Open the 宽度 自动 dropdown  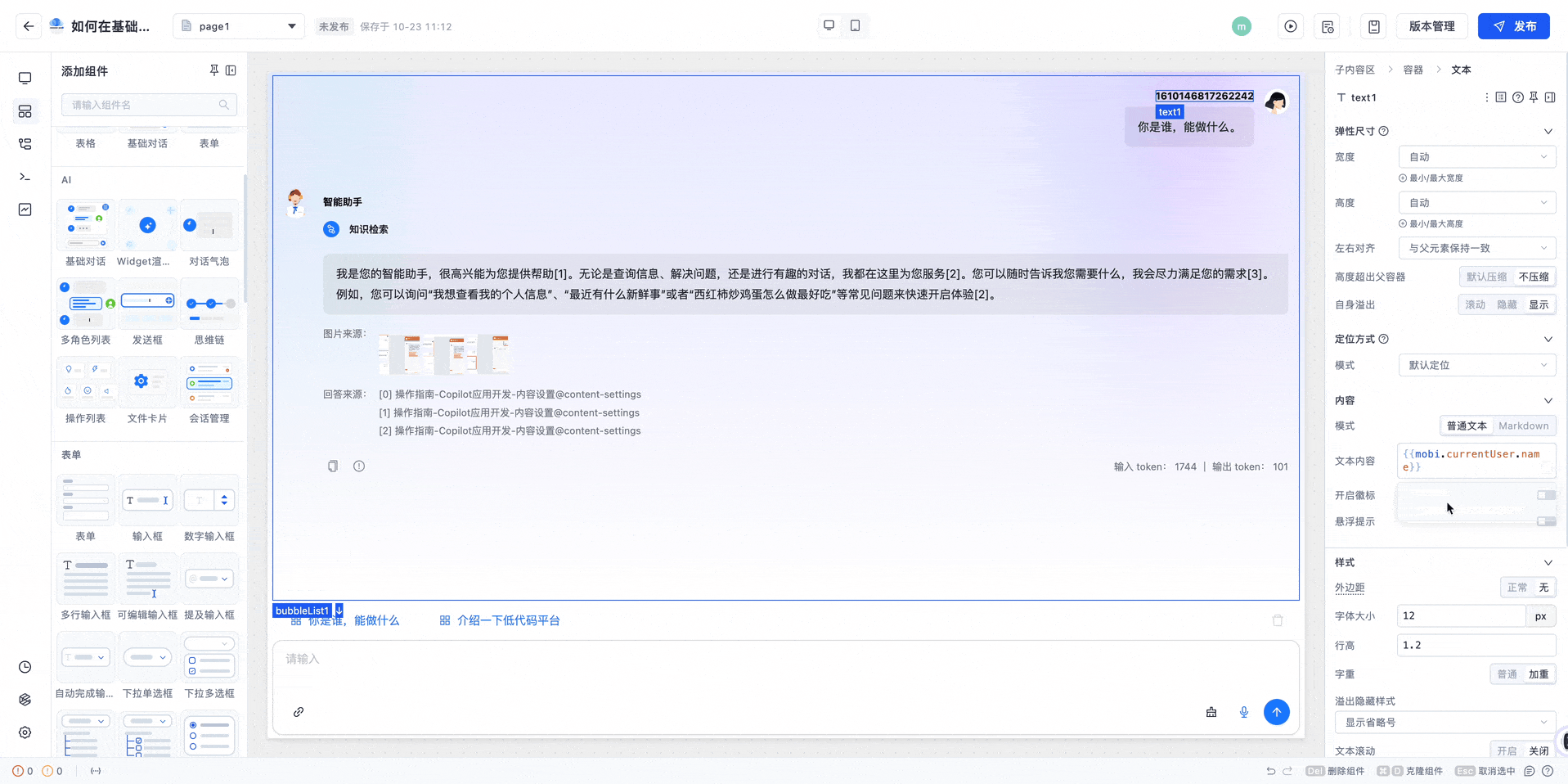click(x=1477, y=156)
